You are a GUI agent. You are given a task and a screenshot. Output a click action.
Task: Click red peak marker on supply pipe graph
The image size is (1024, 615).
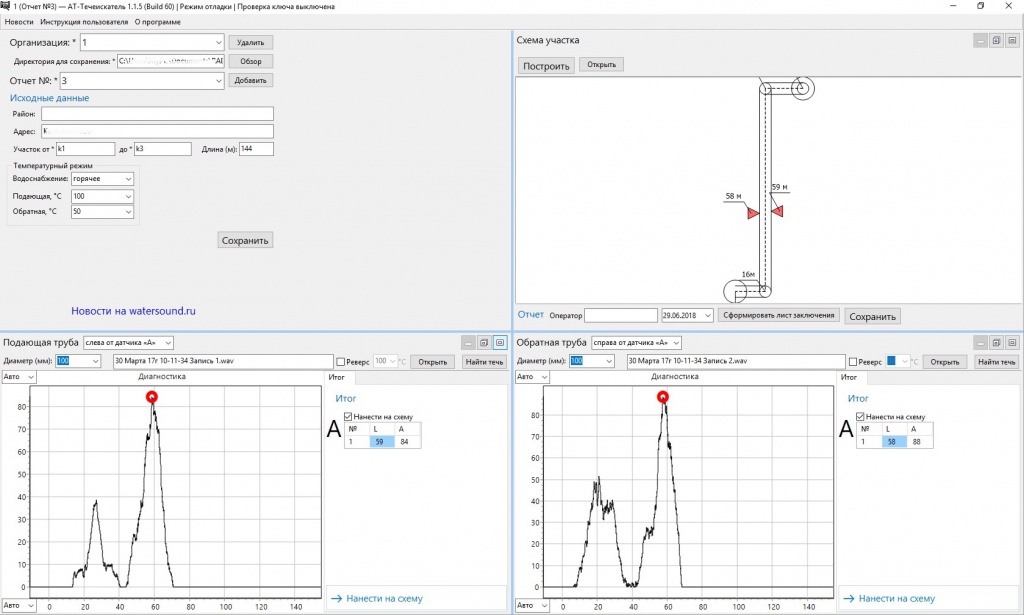pos(152,397)
